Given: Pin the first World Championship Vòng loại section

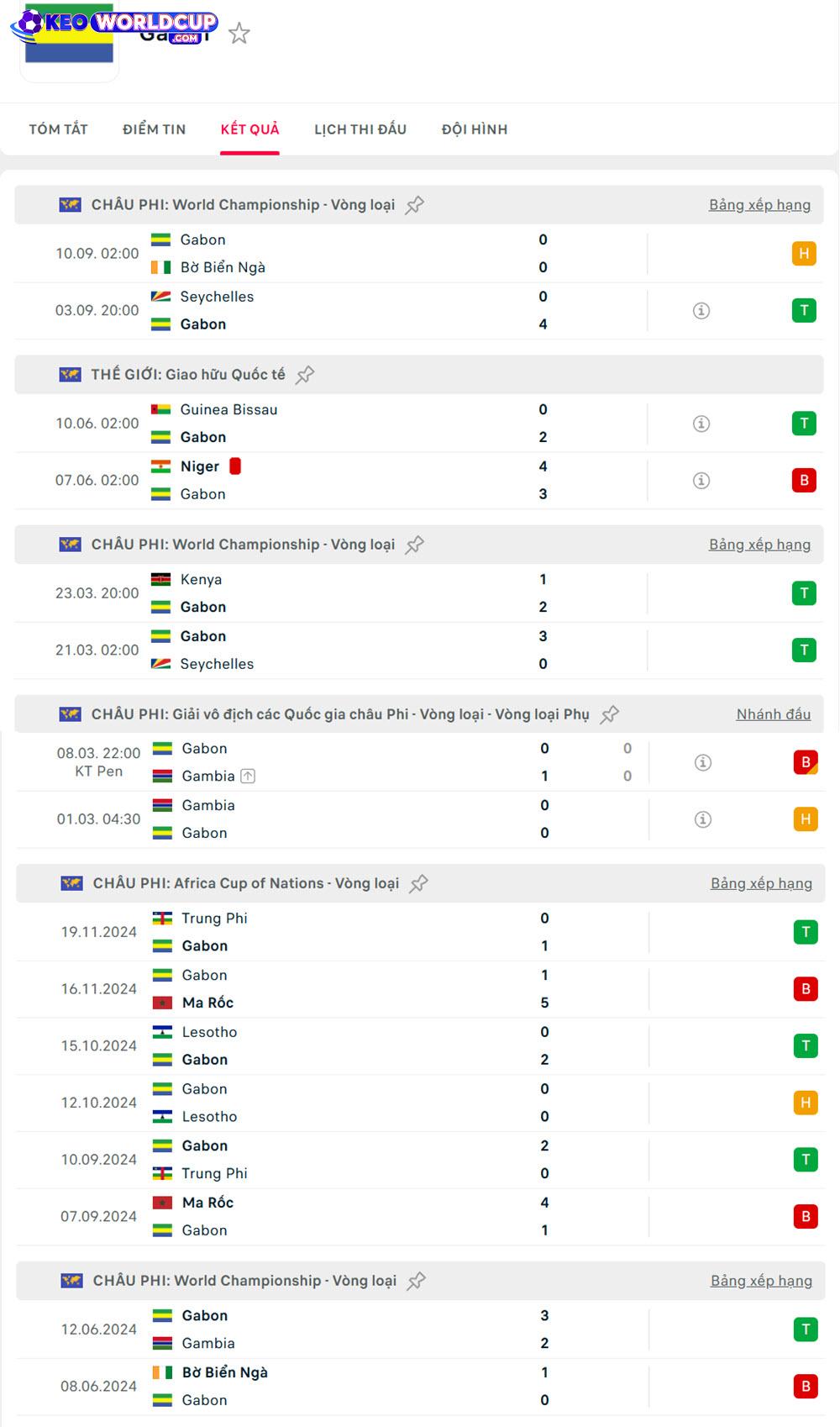Looking at the screenshot, I should pyautogui.click(x=414, y=205).
